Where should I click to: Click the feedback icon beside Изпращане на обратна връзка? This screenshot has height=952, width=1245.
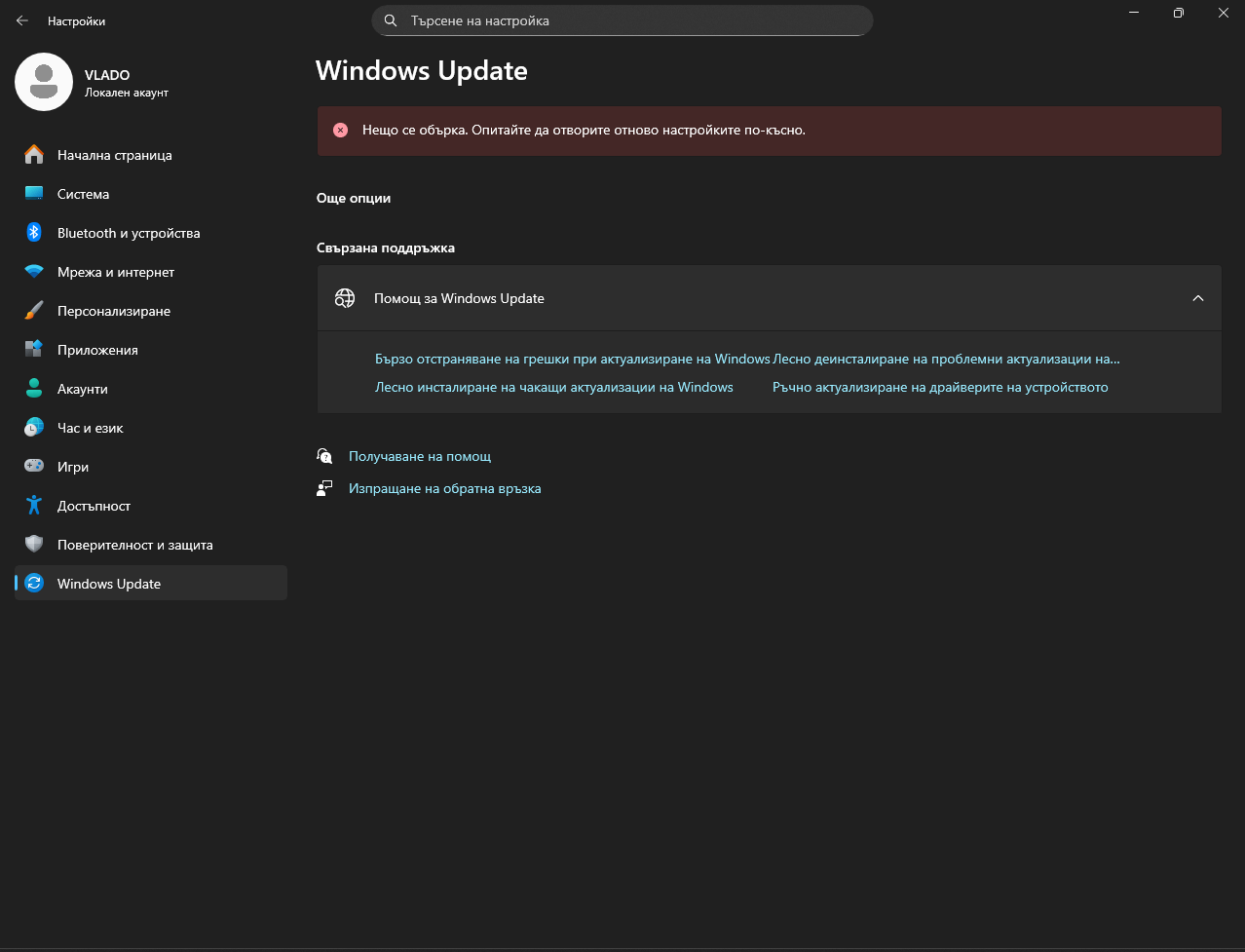pos(325,488)
